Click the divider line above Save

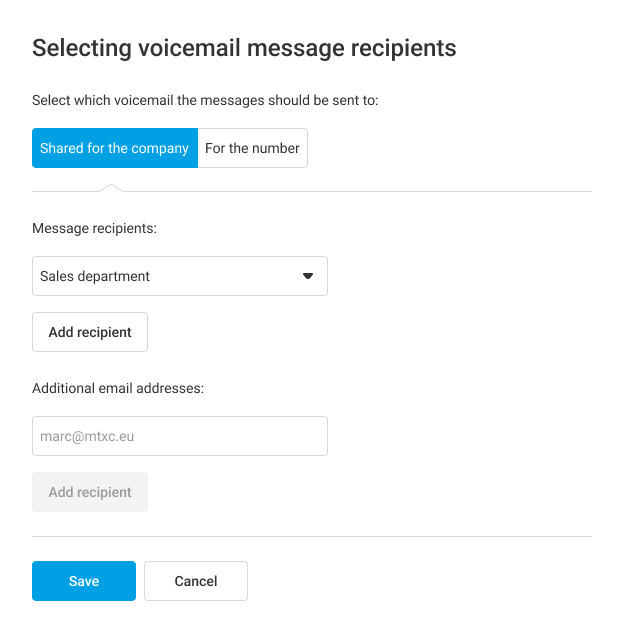pos(312,537)
